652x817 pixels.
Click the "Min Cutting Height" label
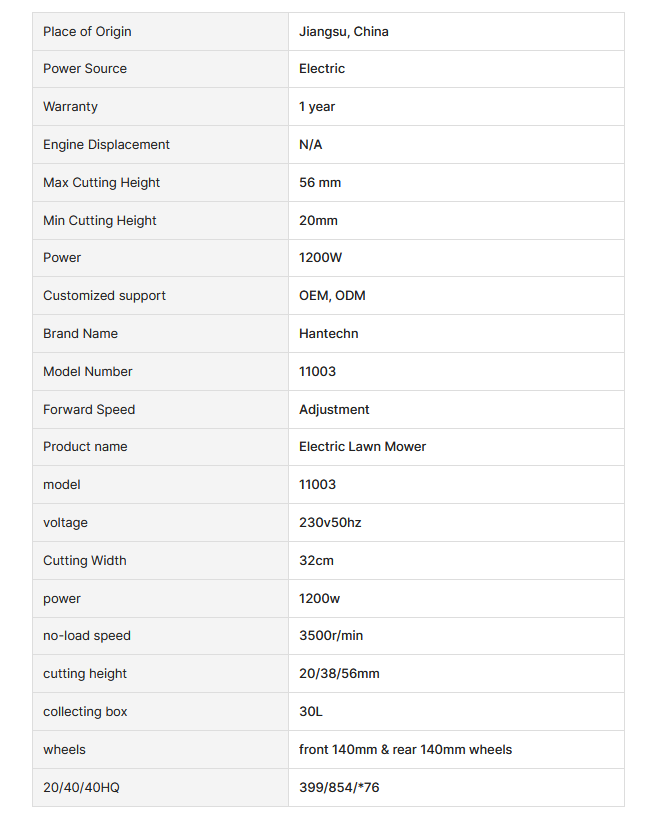(x=100, y=221)
